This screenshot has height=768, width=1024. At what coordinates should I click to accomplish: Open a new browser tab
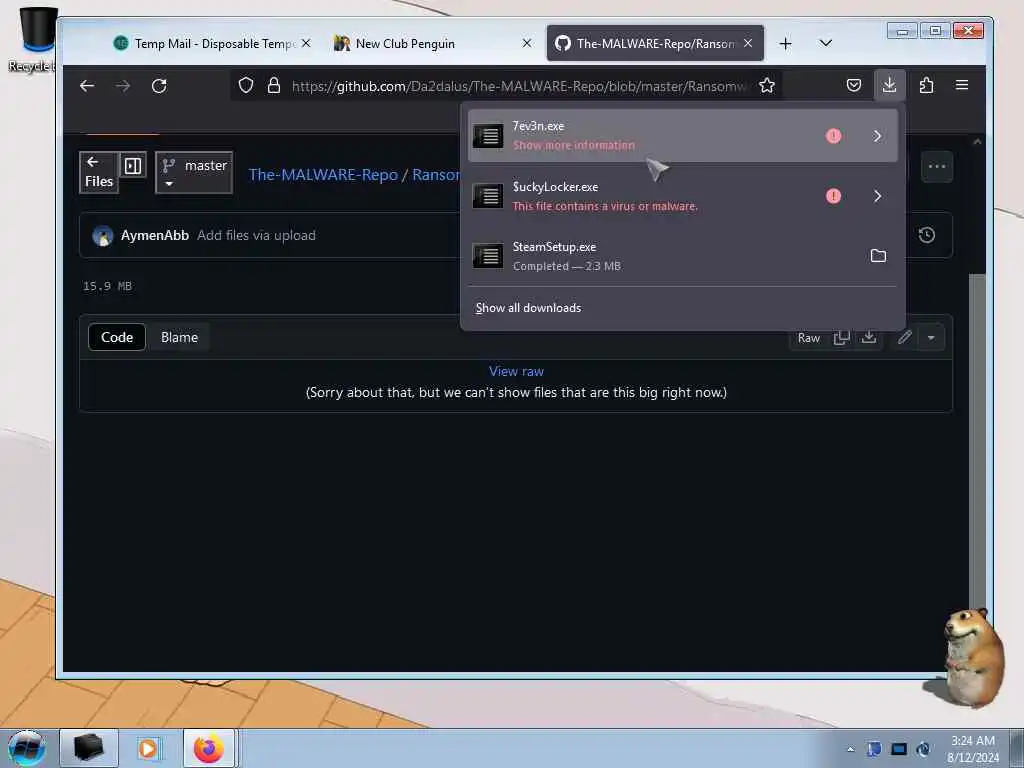pos(786,44)
